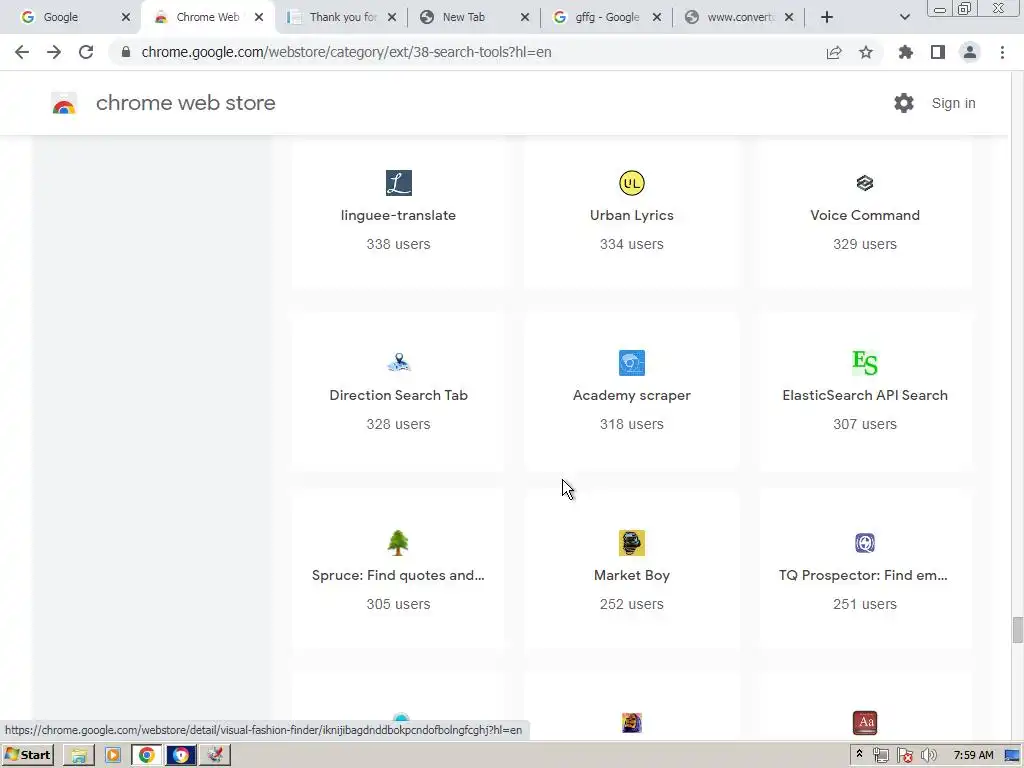Image resolution: width=1024 pixels, height=768 pixels.
Task: Open the Chrome profile avatar menu
Action: coord(970,52)
